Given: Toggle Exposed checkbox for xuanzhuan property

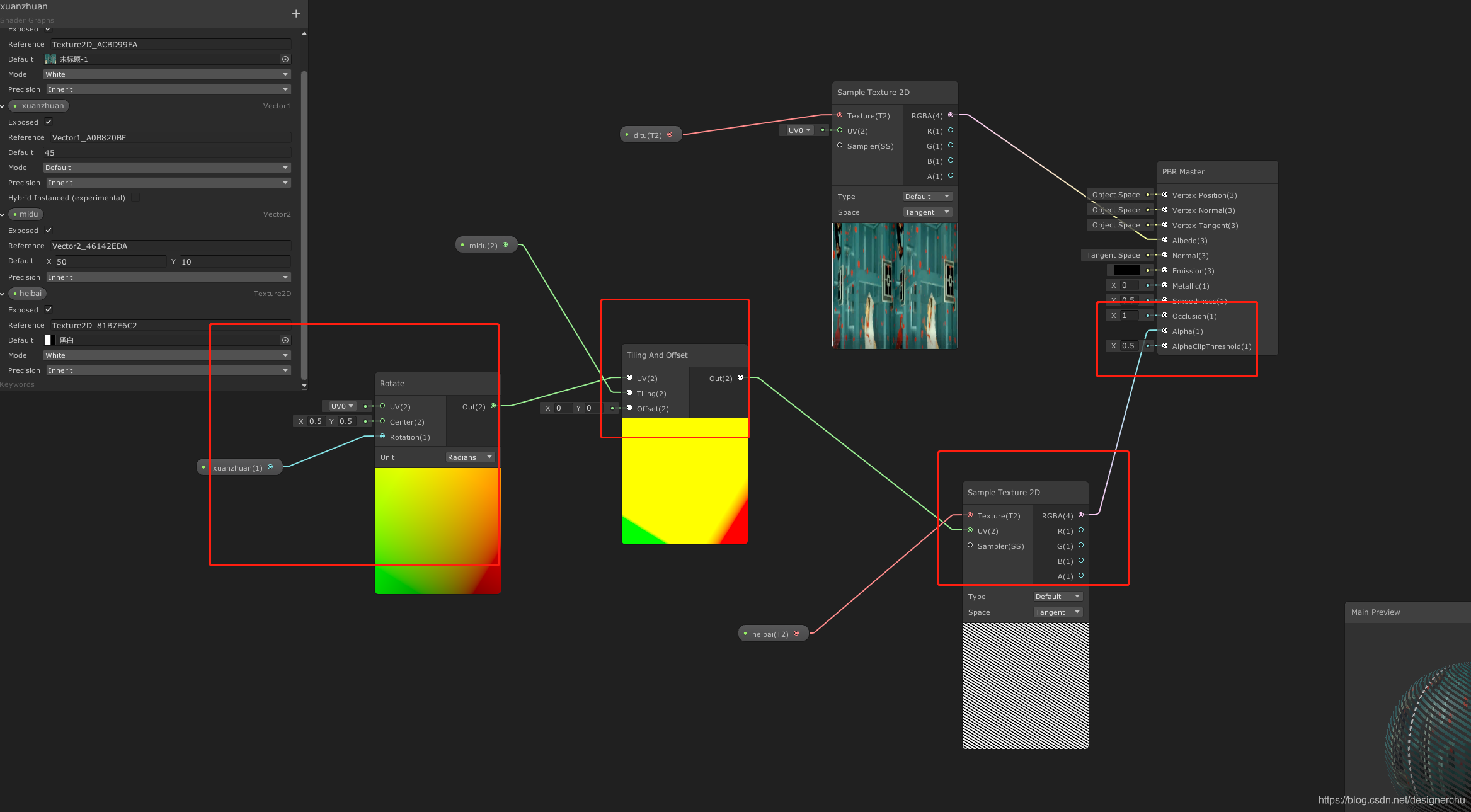Looking at the screenshot, I should coord(49,122).
